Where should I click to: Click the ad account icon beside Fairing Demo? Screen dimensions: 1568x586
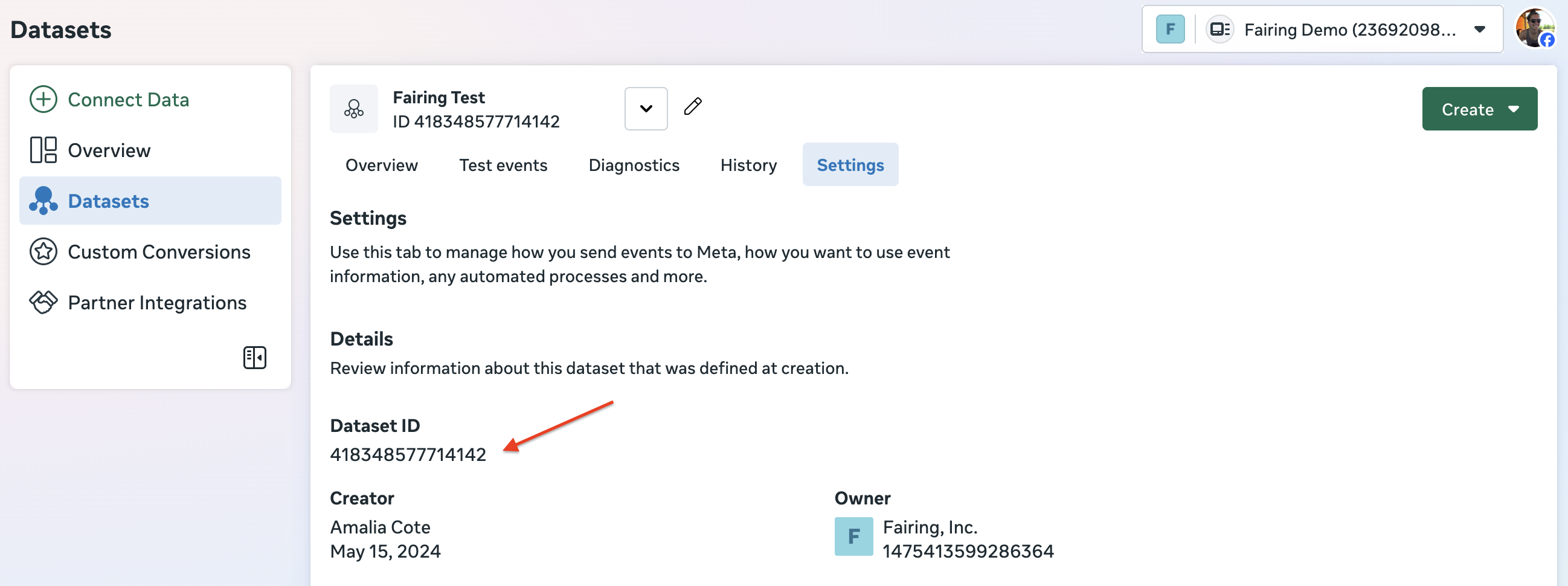1220,29
